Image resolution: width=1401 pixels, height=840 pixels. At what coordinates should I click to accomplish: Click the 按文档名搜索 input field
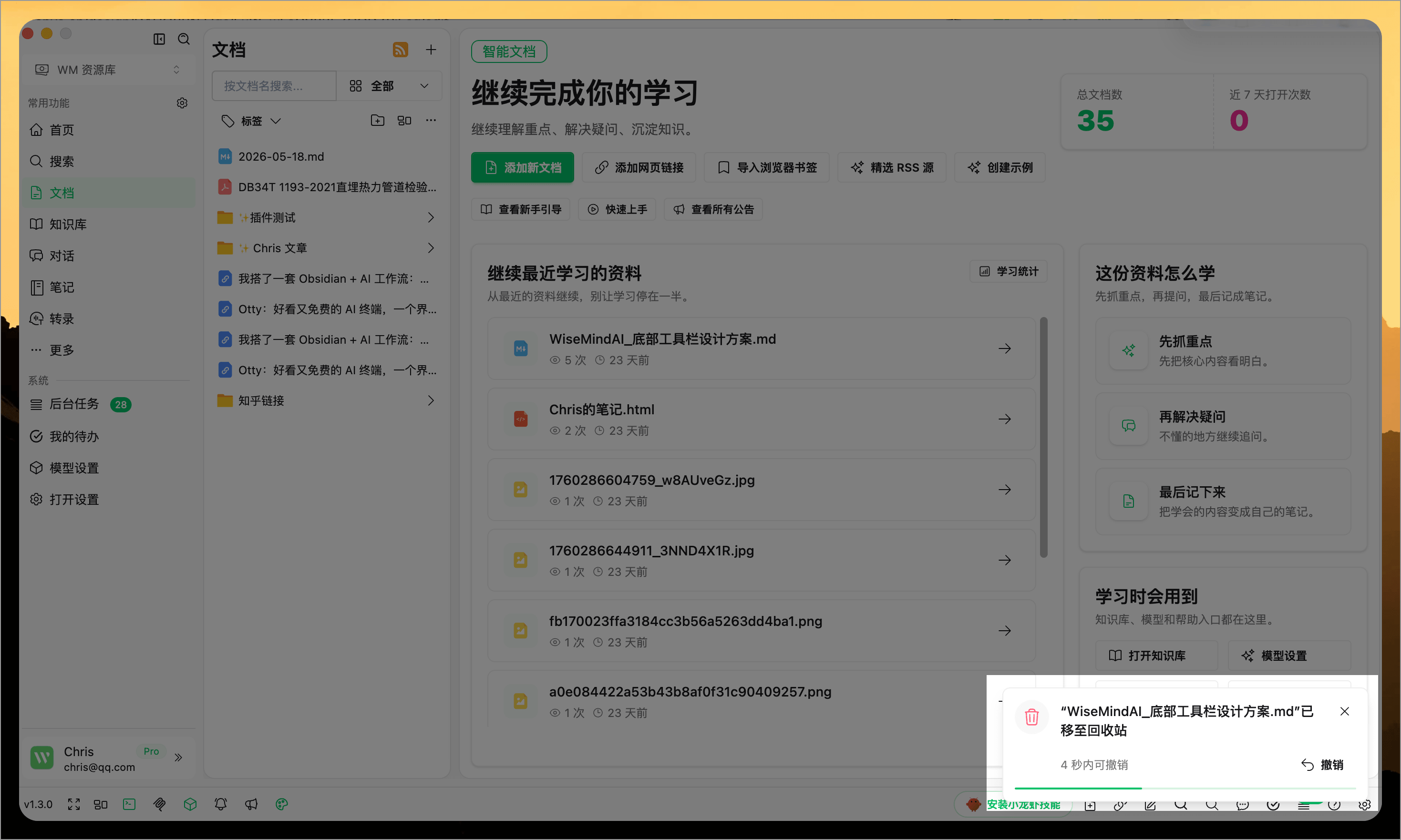pos(274,86)
